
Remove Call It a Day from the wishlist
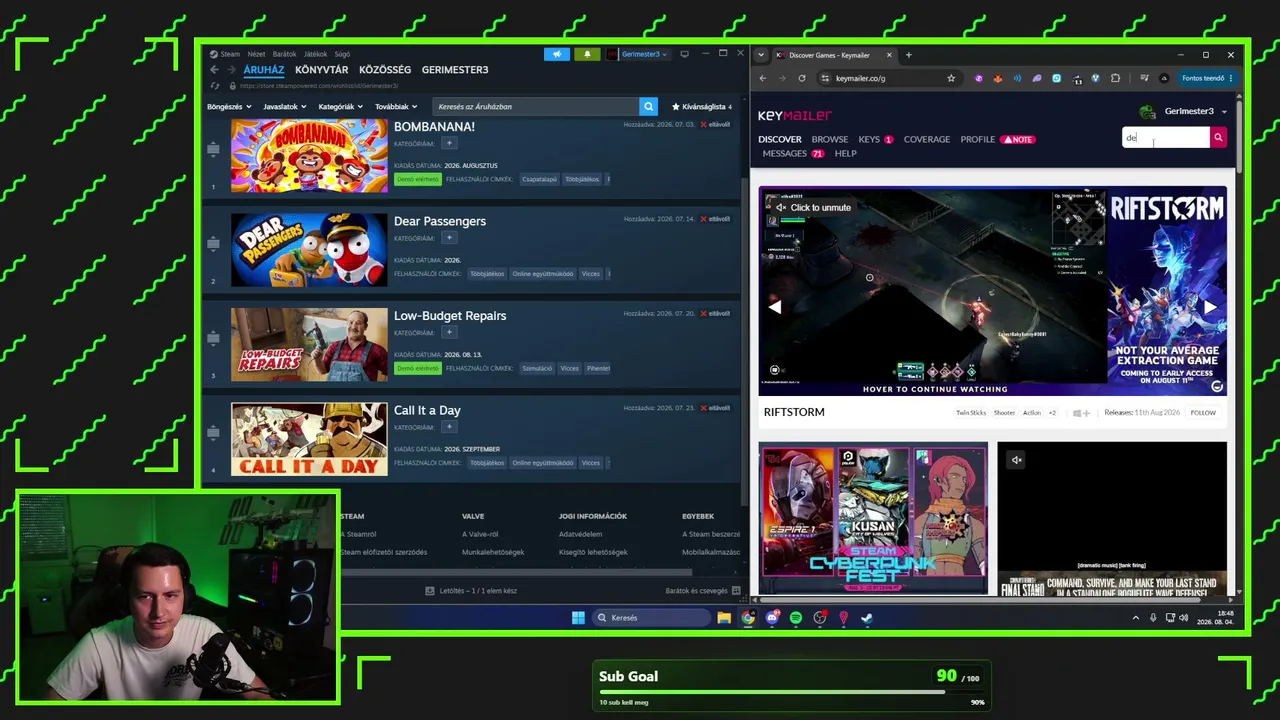[715, 408]
